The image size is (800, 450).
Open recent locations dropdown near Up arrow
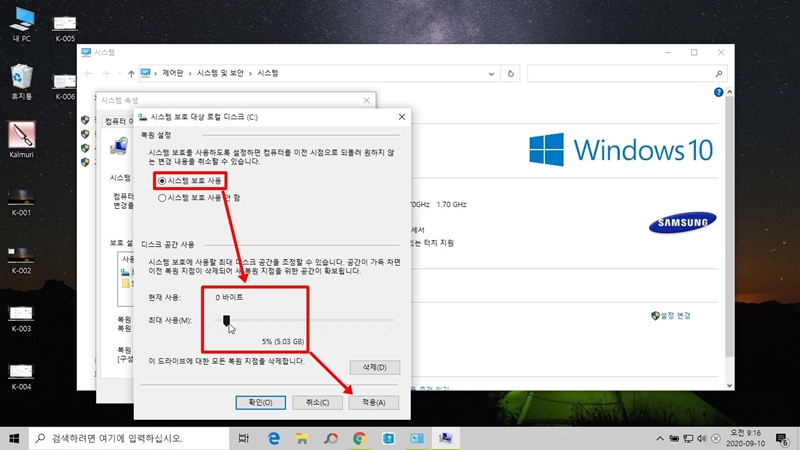pos(119,73)
